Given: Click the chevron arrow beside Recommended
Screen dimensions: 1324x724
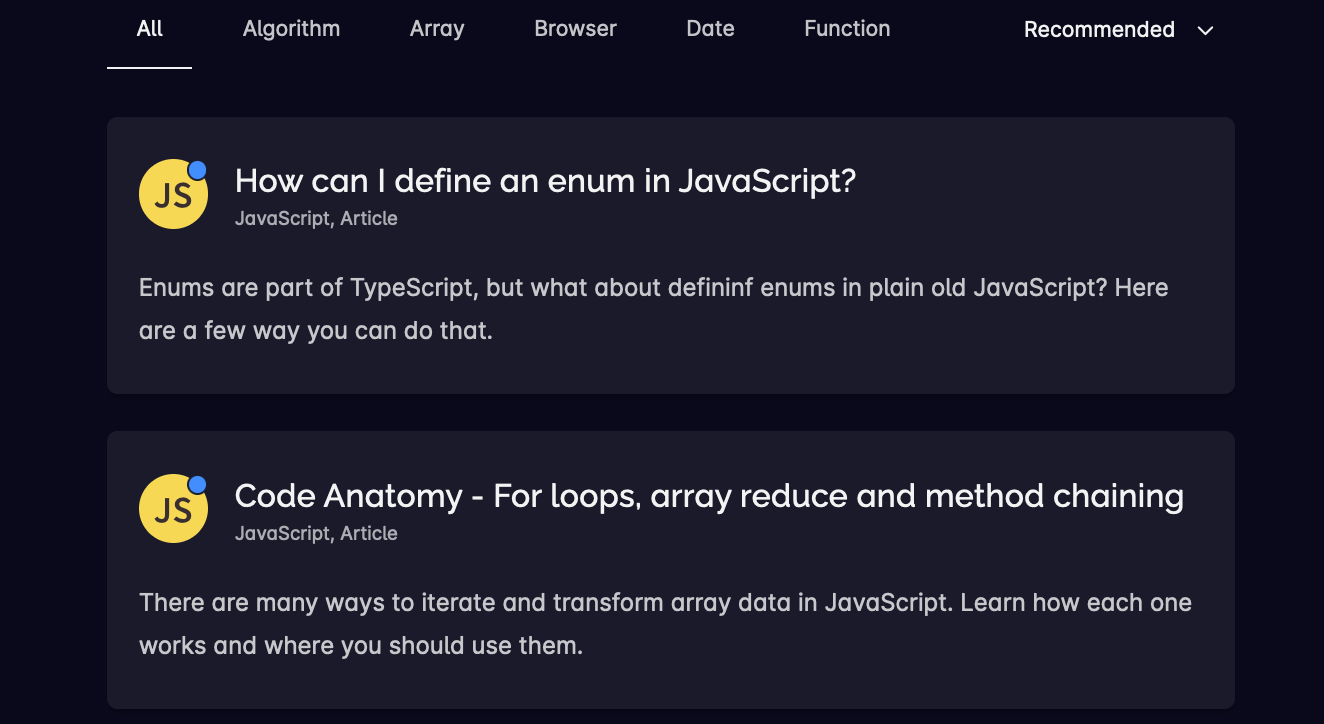Looking at the screenshot, I should (1206, 30).
